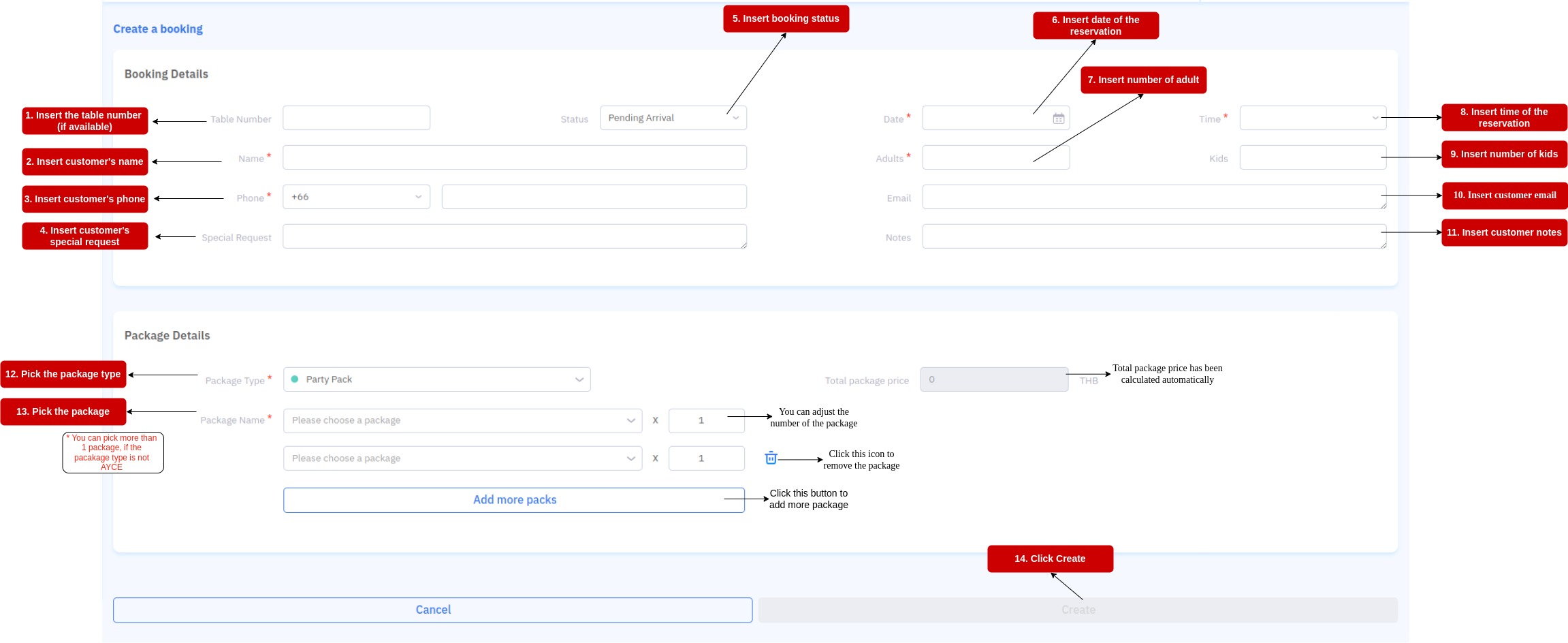The width and height of the screenshot is (1568, 643).
Task: Open the Status dropdown showing Pending Arrival
Action: (673, 118)
